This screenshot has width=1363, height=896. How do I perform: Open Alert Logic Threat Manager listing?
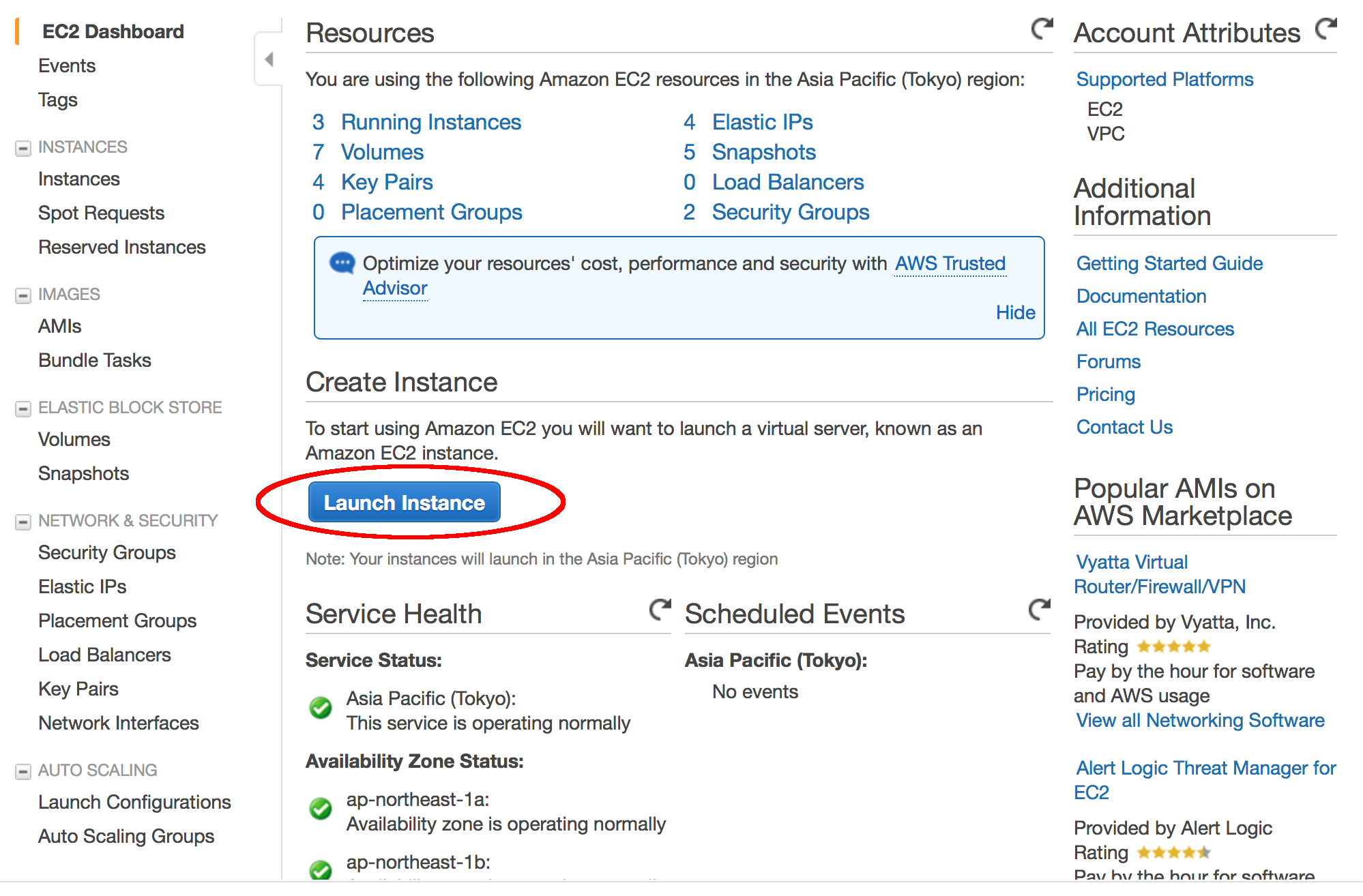coord(1205,780)
